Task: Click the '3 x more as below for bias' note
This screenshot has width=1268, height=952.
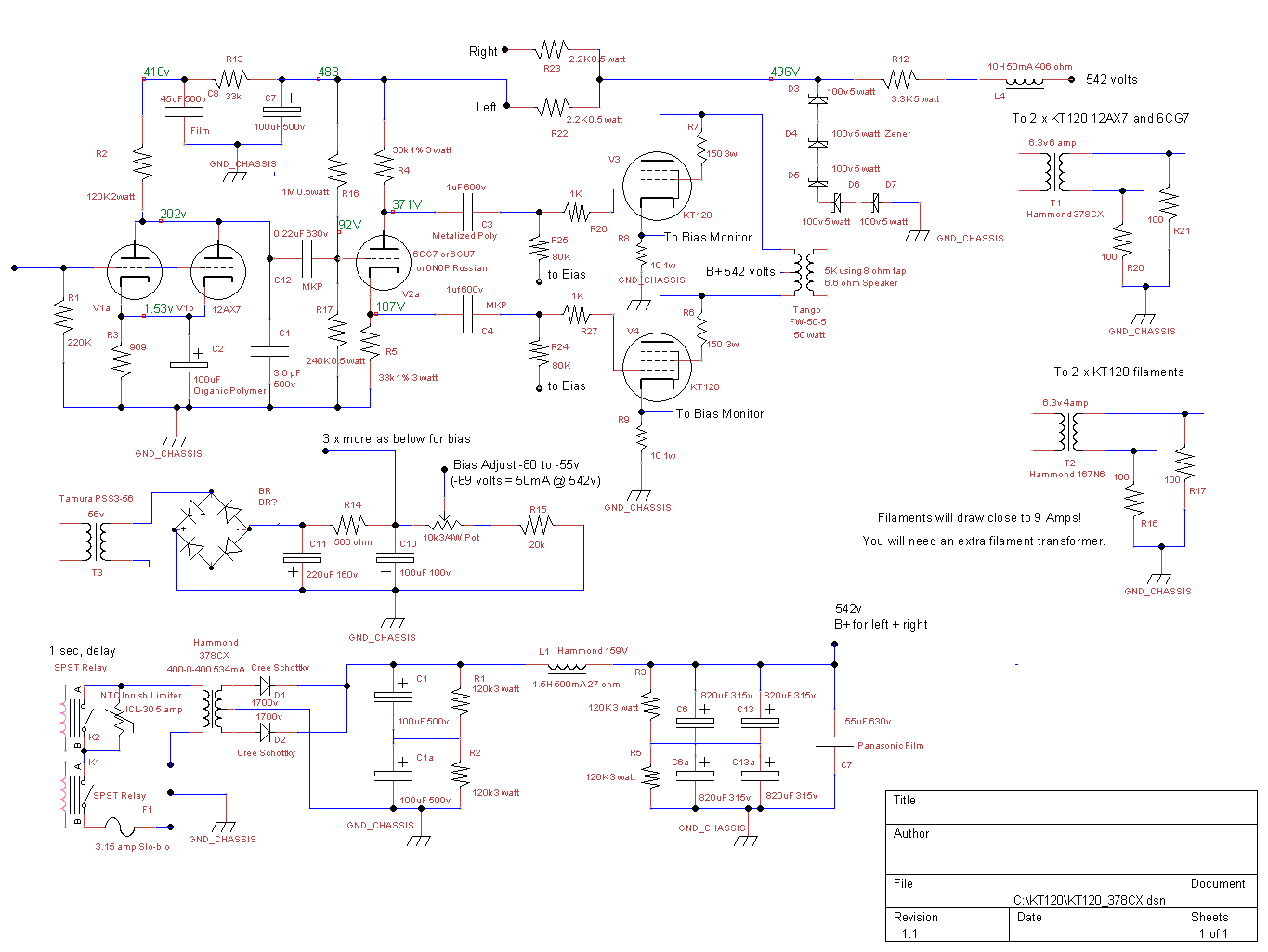Action: point(397,438)
